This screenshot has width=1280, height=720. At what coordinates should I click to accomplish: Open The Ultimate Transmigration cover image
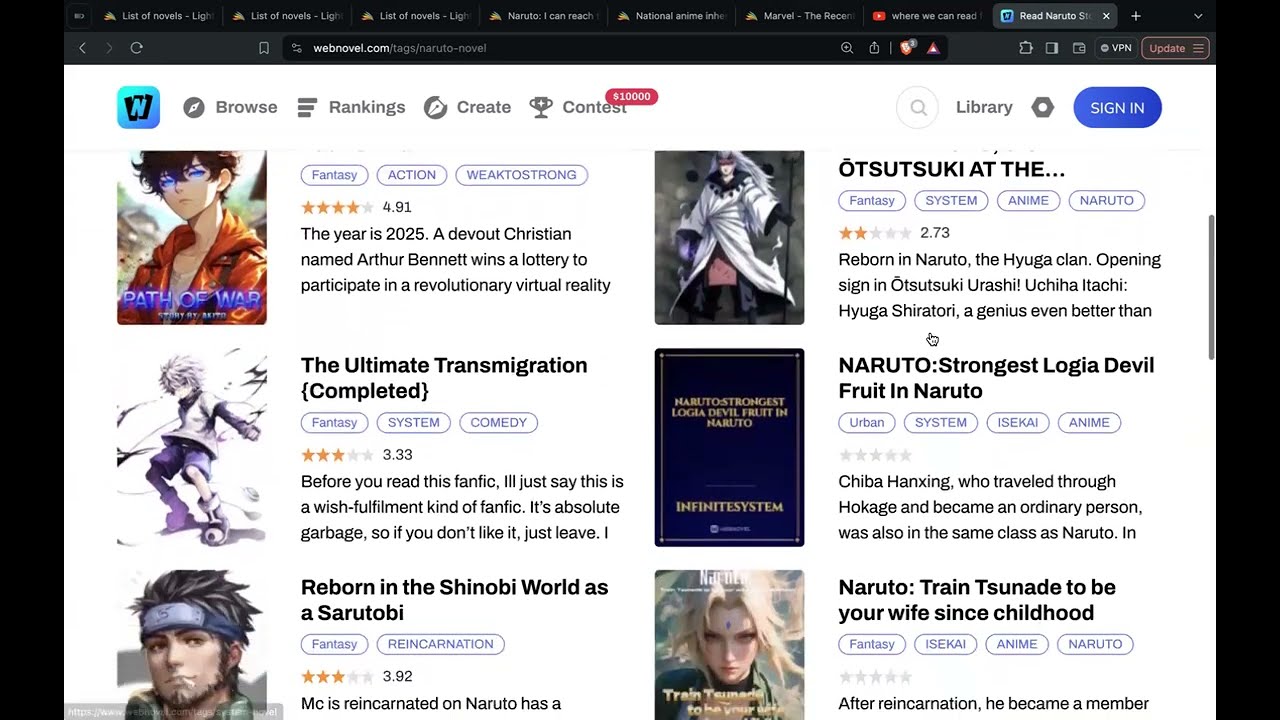[192, 447]
